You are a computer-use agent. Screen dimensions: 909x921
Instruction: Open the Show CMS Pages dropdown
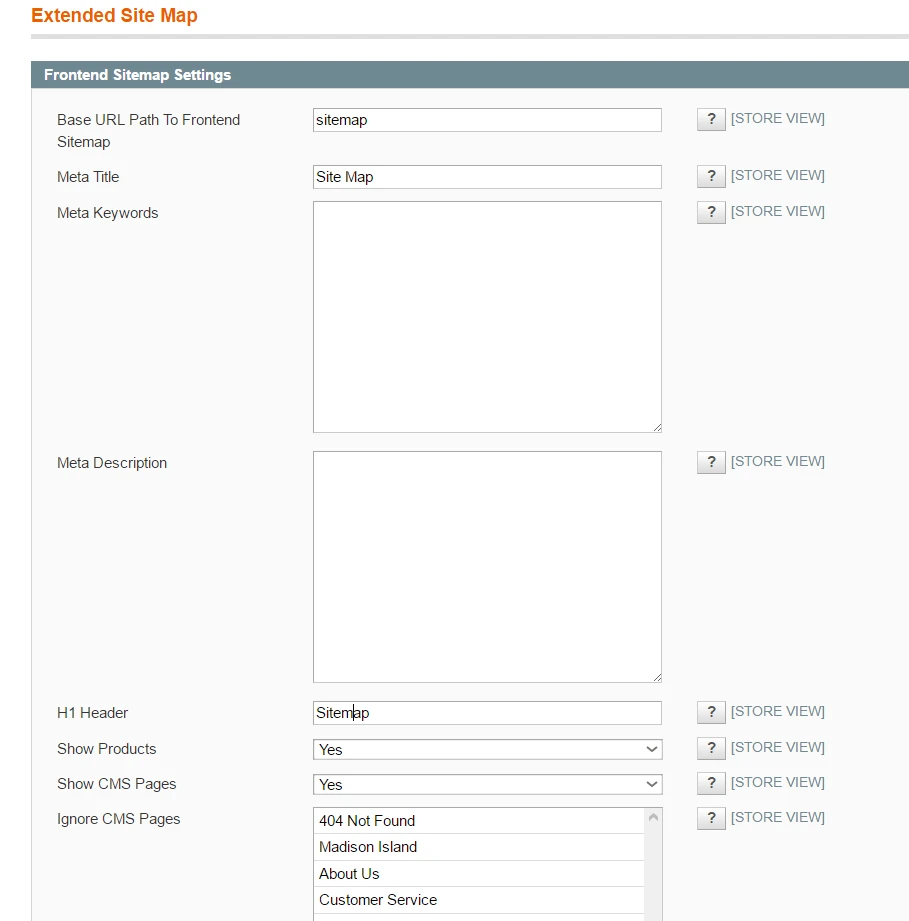(487, 784)
